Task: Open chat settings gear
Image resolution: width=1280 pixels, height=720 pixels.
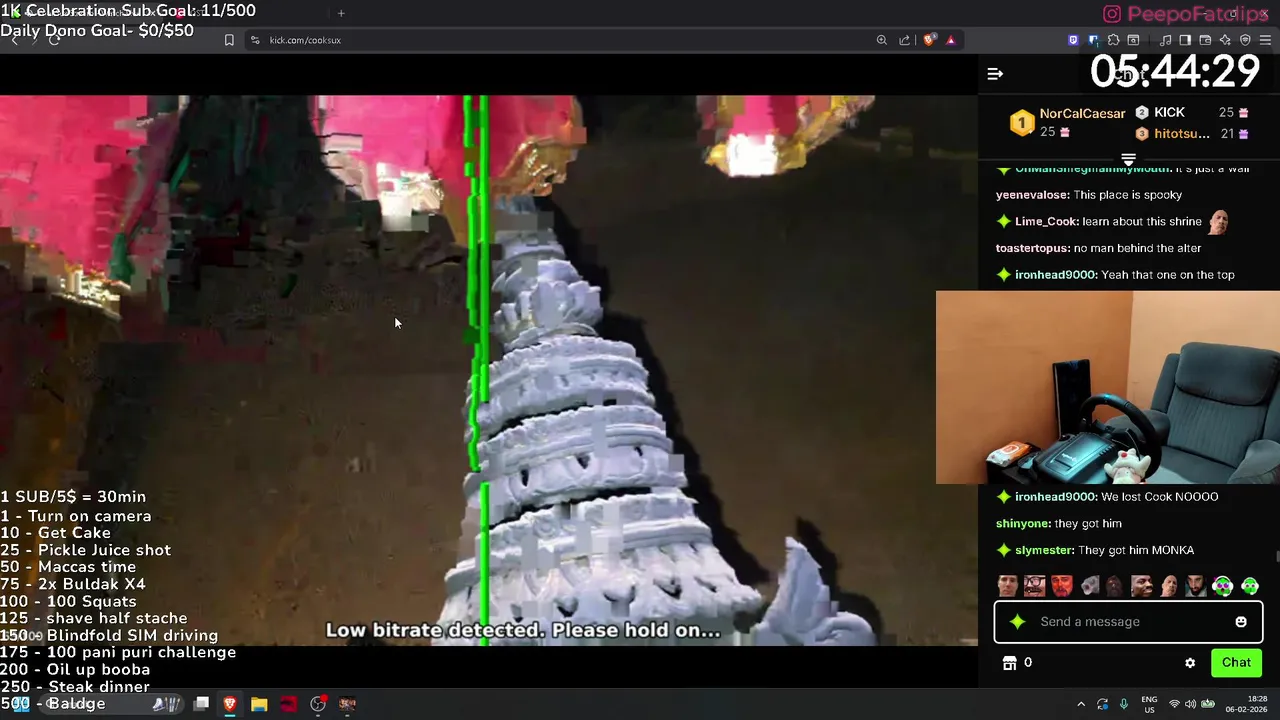Action: click(1190, 663)
